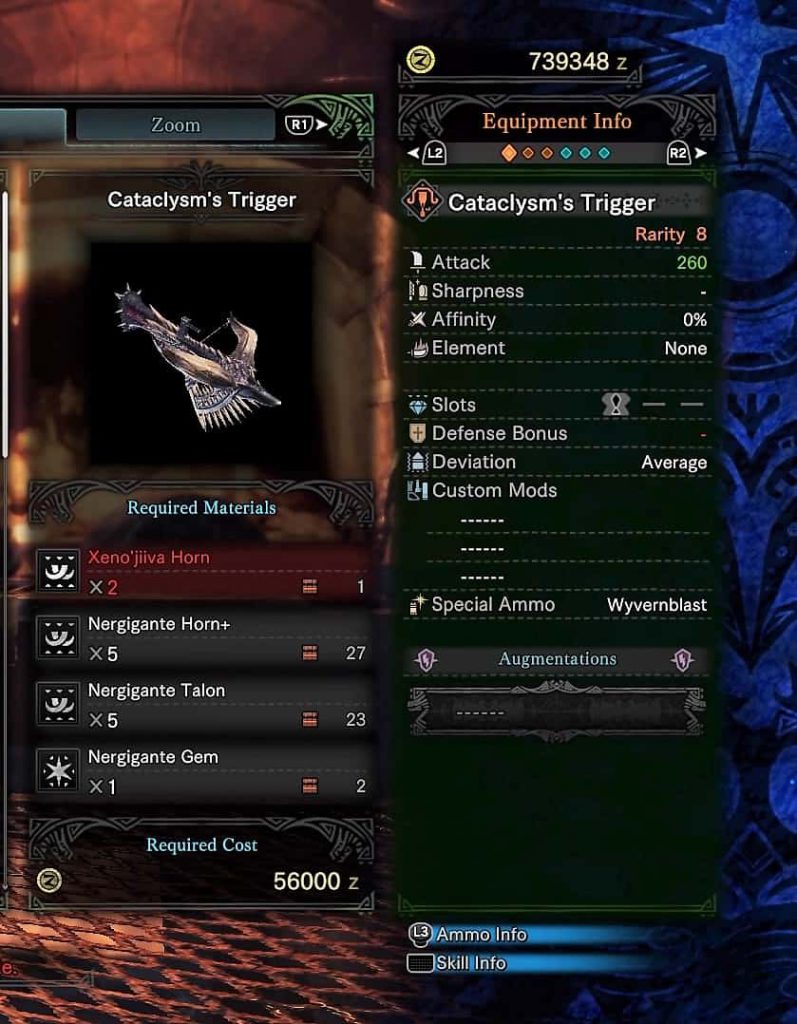This screenshot has height=1024, width=797.
Task: Click the zenny coin icon beside 739348
Action: (x=421, y=61)
